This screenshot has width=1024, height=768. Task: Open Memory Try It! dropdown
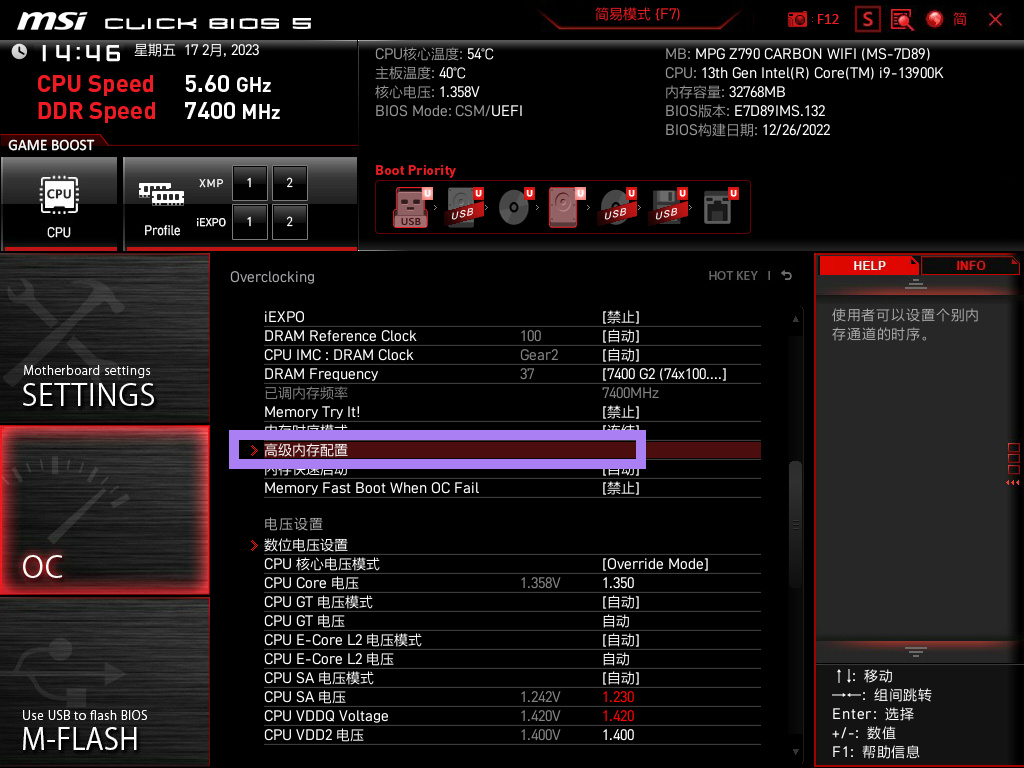620,412
